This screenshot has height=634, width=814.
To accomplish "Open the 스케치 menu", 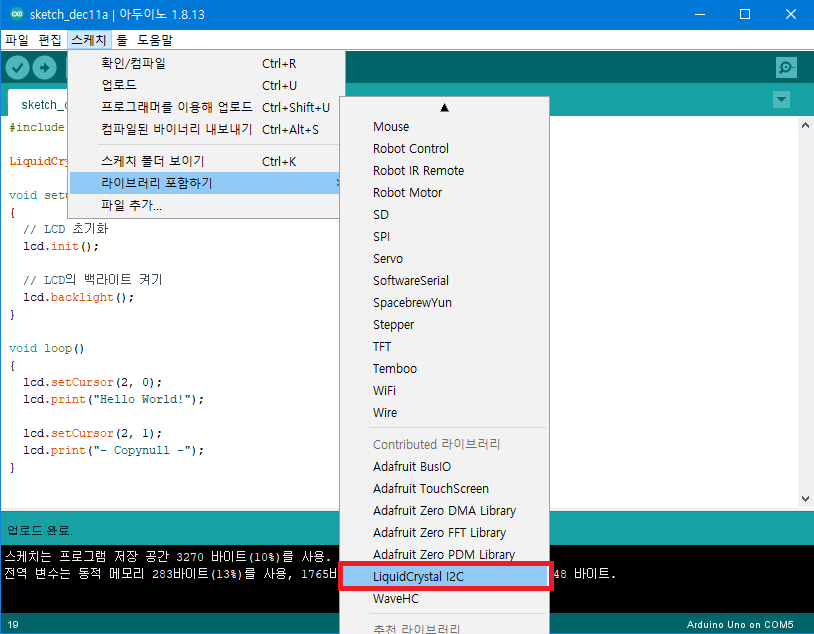I will (89, 40).
